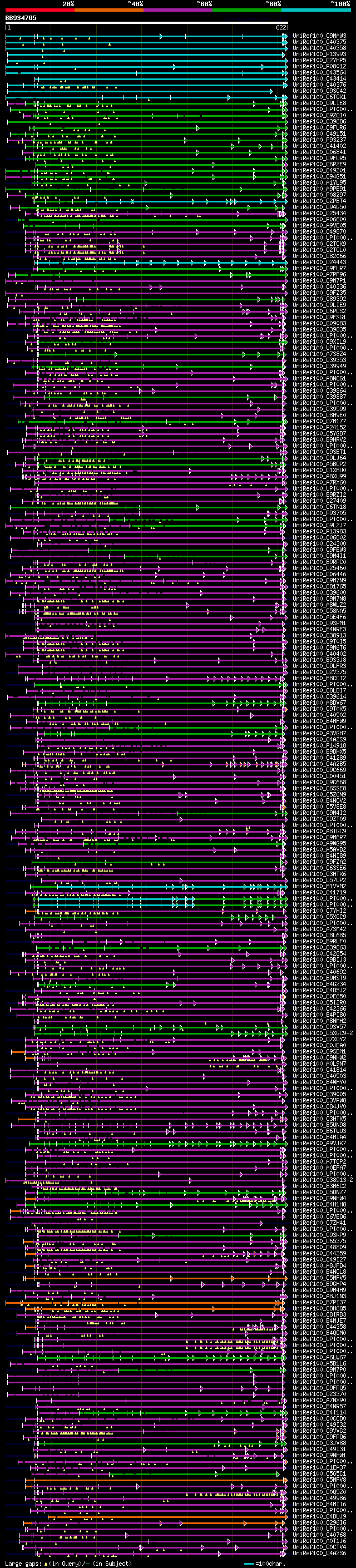The width and height of the screenshot is (356, 1568).
Task: Select the query name BB934705
Action: pyautogui.click(x=21, y=18)
